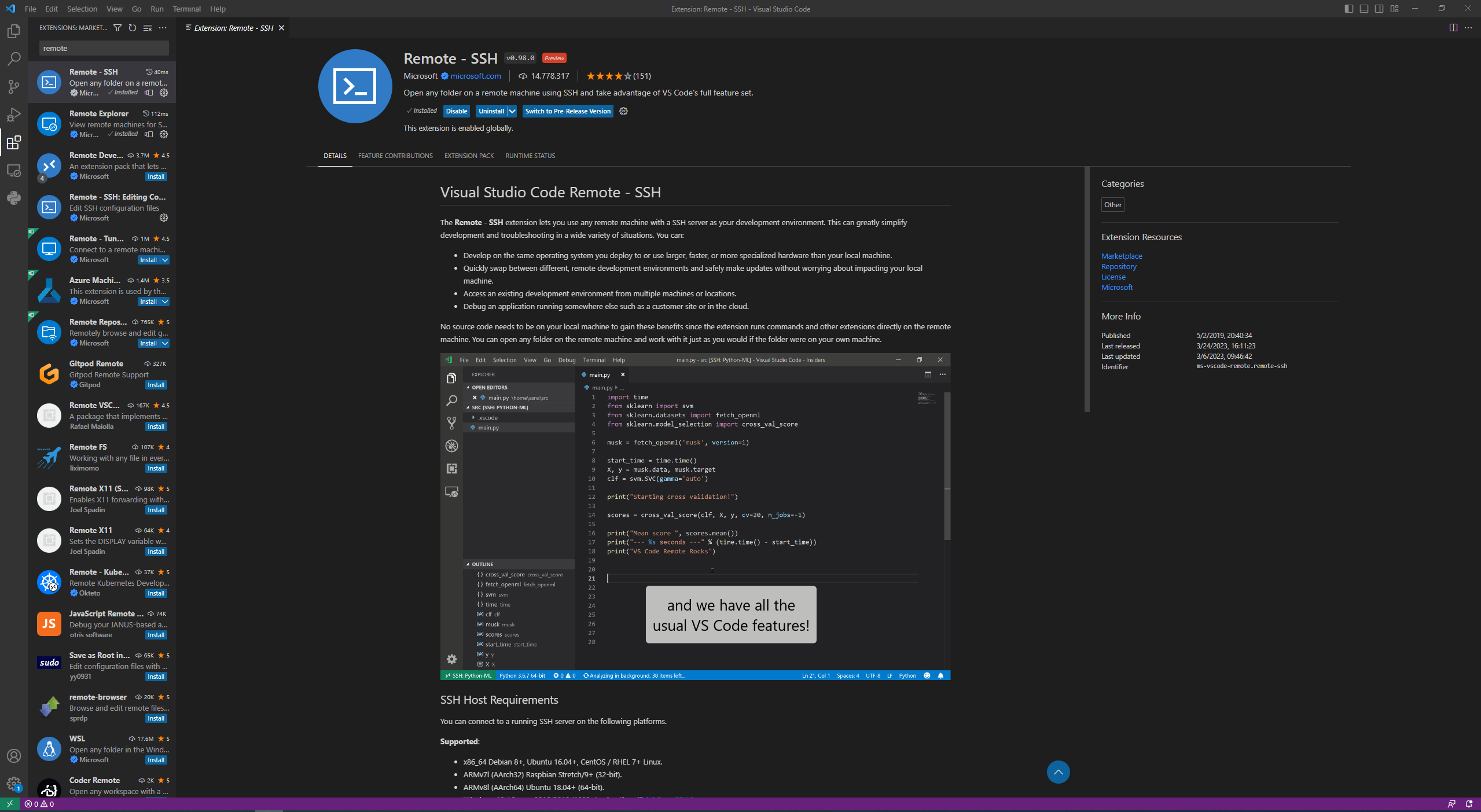The image size is (1481, 812).
Task: Open the Source Control view
Action: coord(14,87)
